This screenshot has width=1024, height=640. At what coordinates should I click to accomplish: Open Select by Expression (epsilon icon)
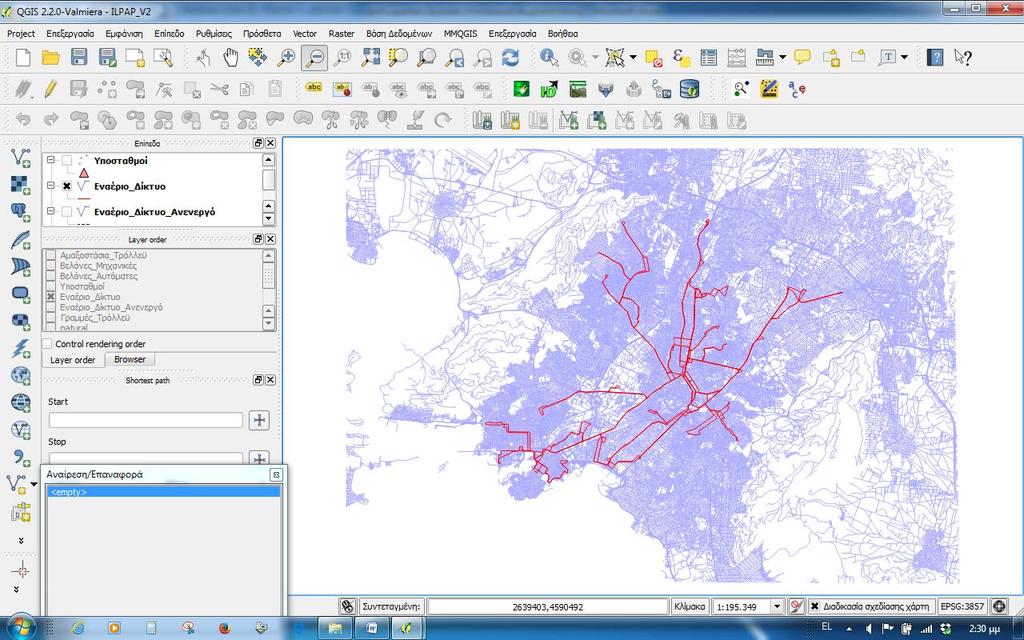tap(681, 57)
